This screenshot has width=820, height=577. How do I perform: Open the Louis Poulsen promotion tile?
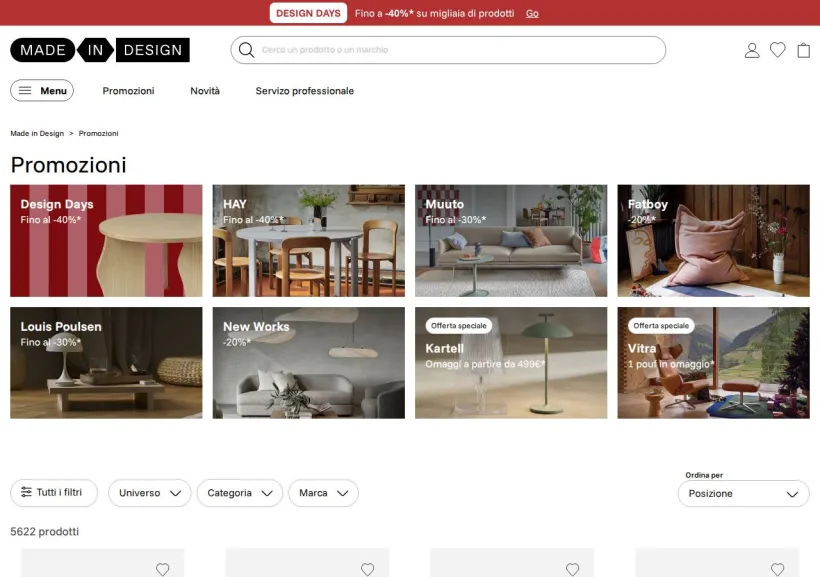click(106, 363)
